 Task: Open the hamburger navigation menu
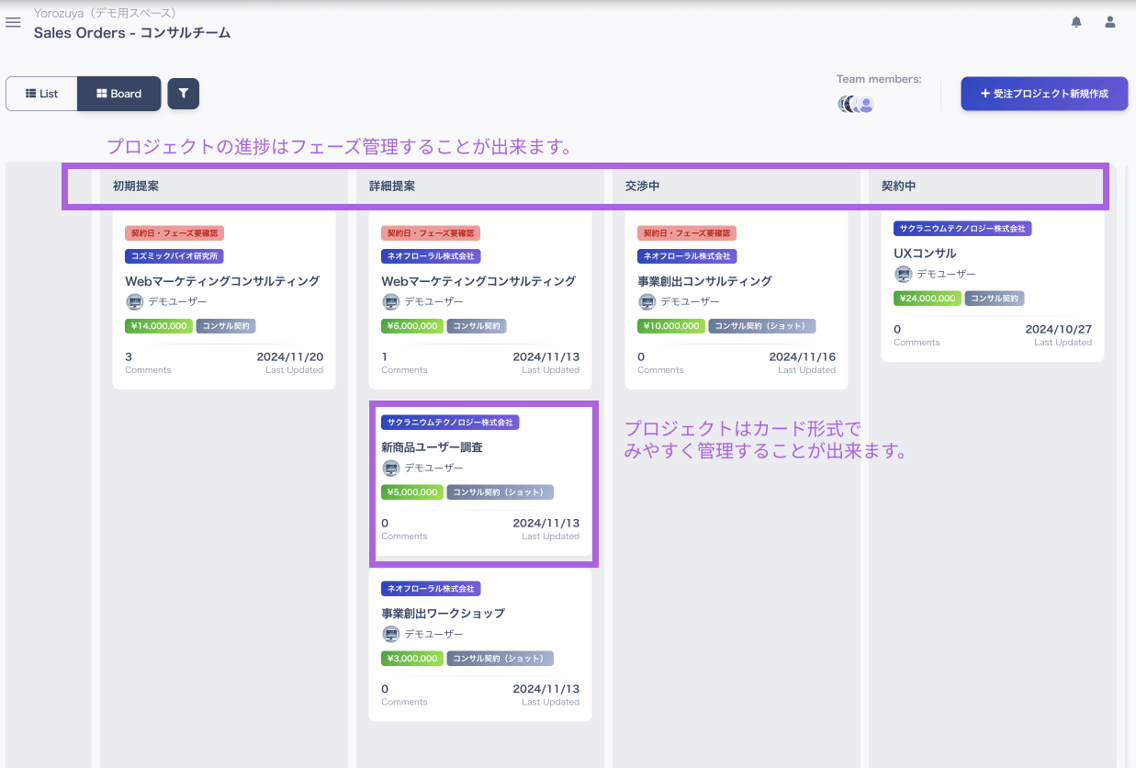tap(13, 22)
